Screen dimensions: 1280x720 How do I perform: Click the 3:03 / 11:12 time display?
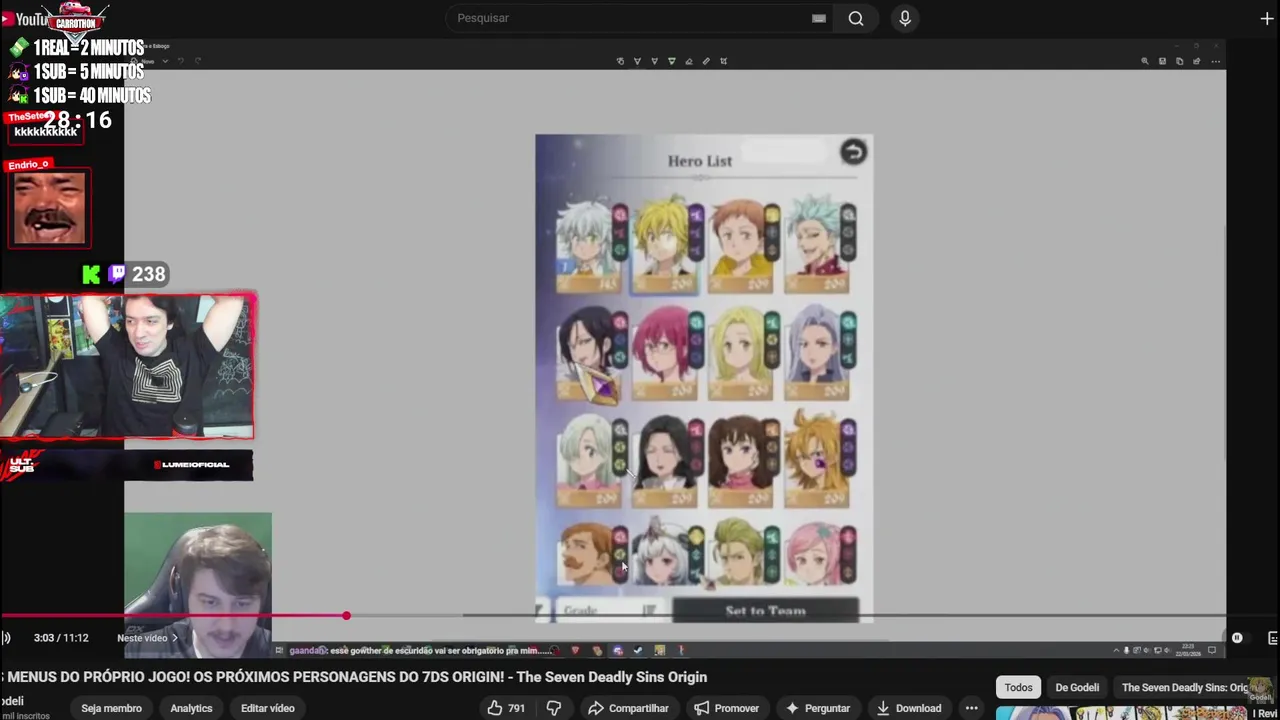click(x=61, y=638)
